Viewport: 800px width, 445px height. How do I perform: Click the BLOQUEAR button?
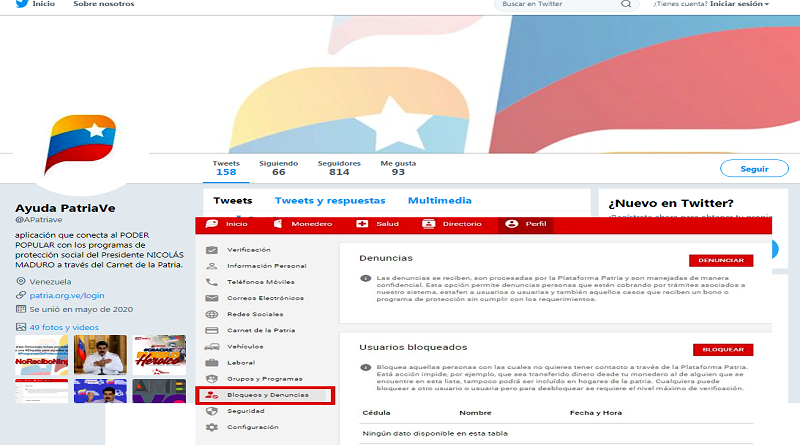(723, 350)
